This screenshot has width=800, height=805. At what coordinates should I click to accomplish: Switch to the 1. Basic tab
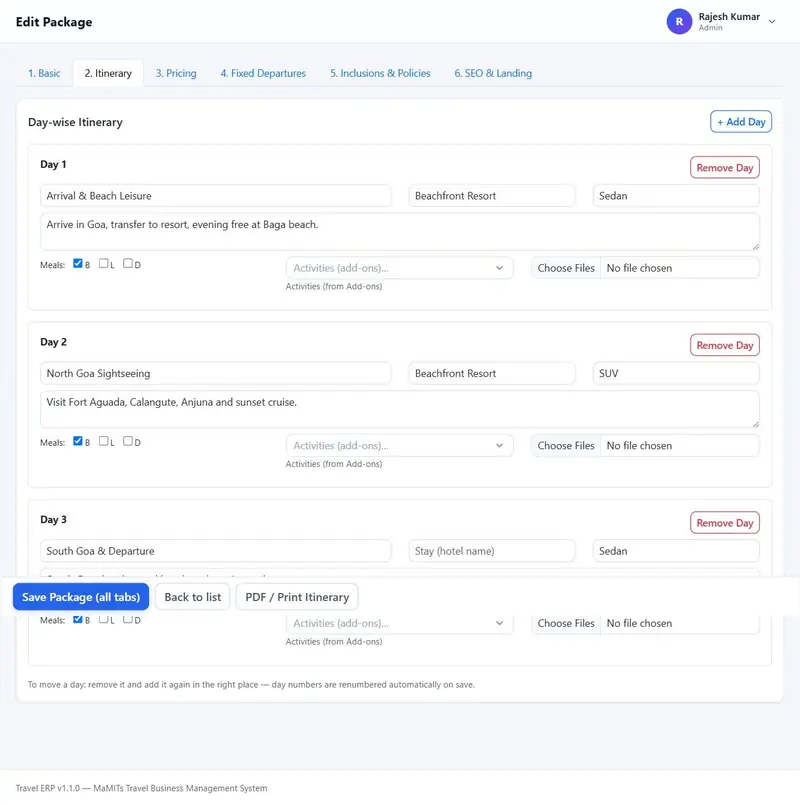44,73
